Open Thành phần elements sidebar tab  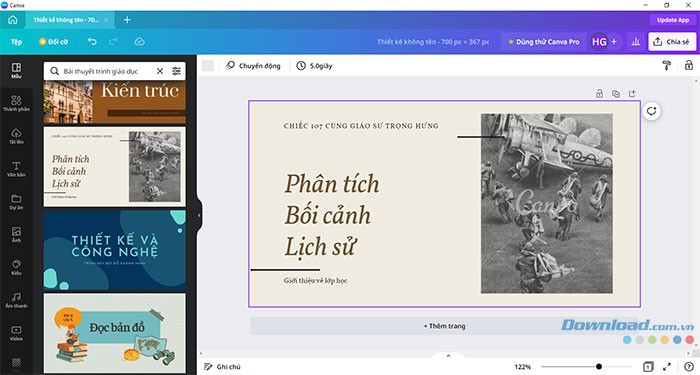point(16,103)
